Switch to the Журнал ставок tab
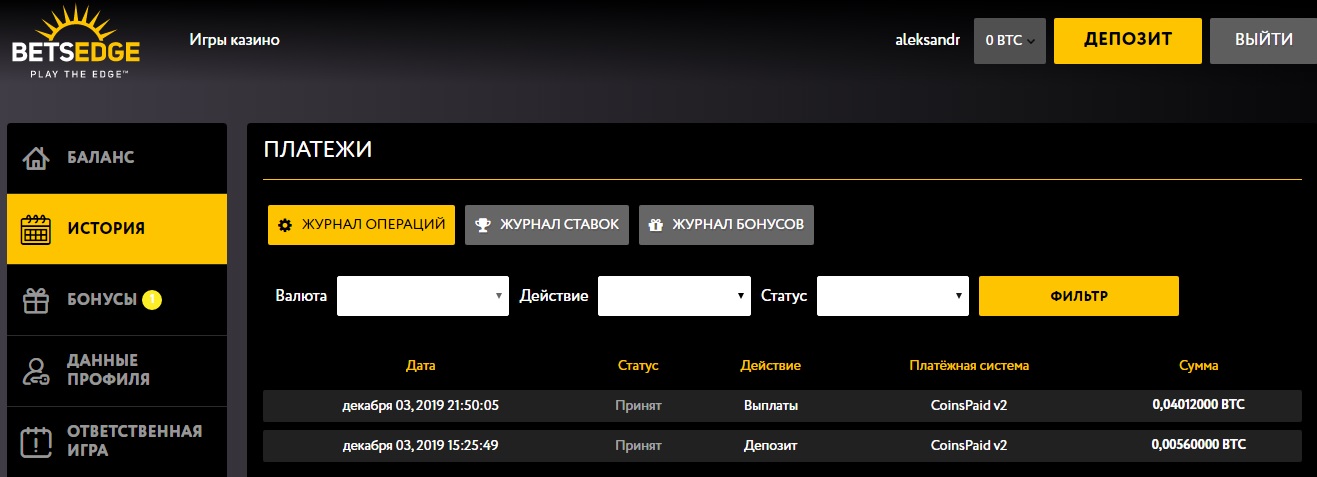 (547, 225)
